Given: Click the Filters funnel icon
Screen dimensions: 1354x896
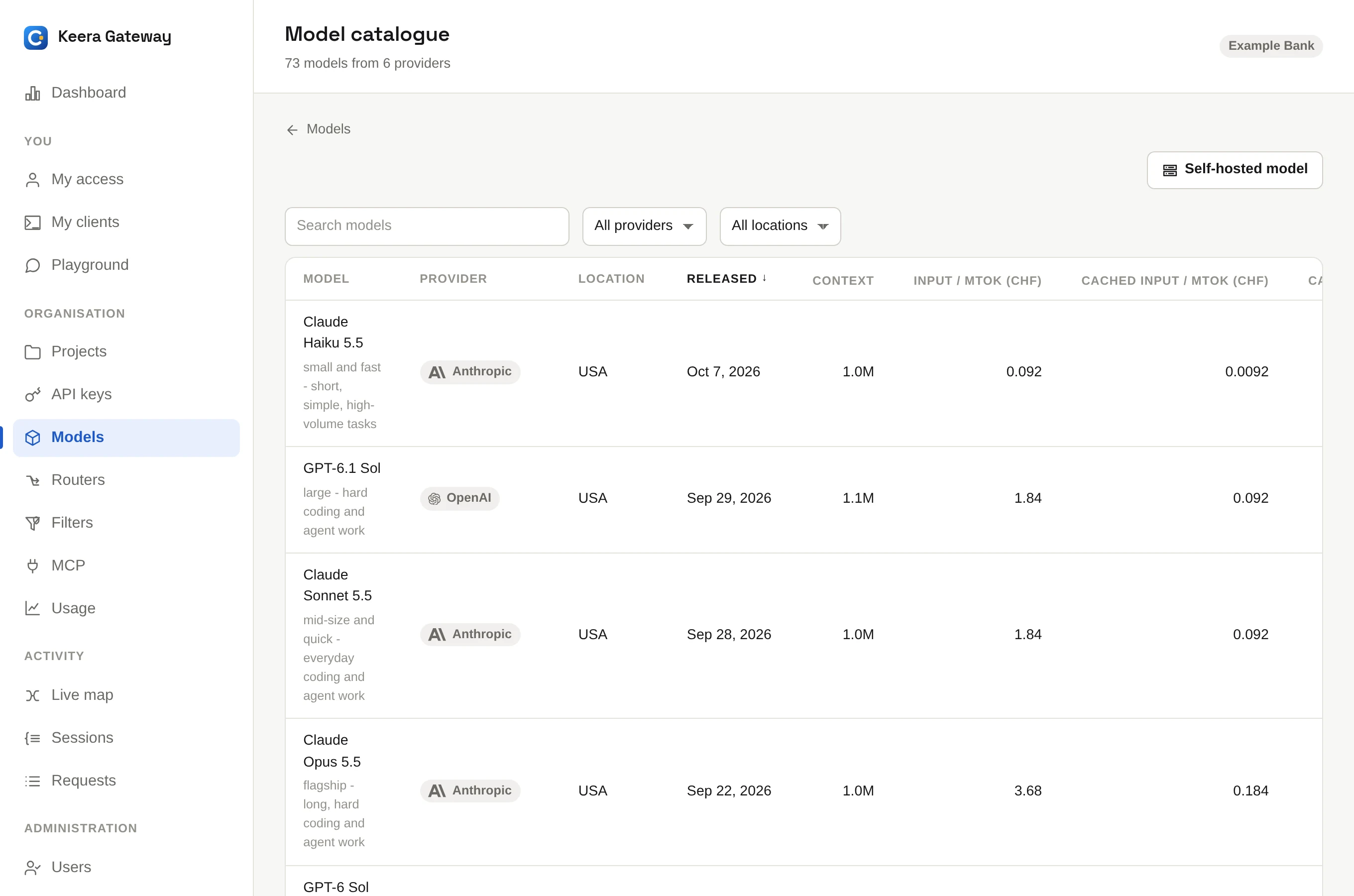Looking at the screenshot, I should coord(32,523).
